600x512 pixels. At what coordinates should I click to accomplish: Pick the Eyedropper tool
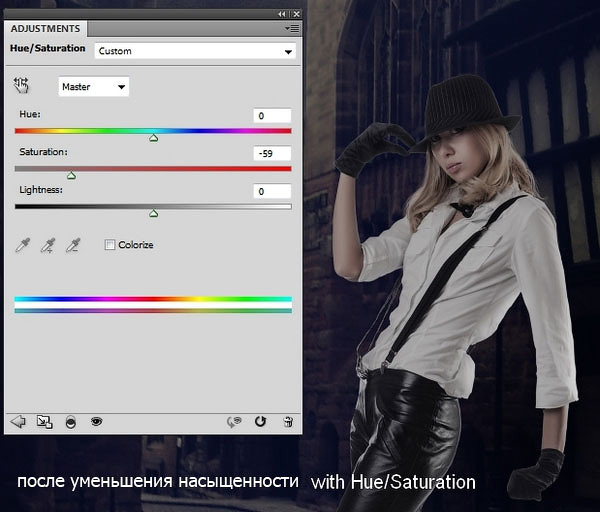tap(23, 245)
